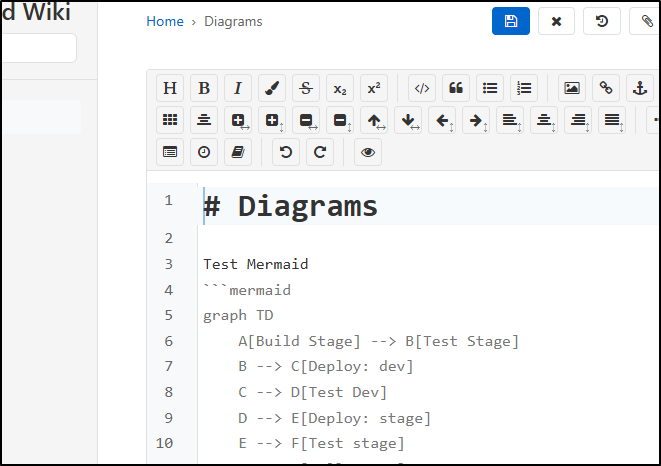Apply superscript formatting
This screenshot has height=466, width=661.
[374, 88]
